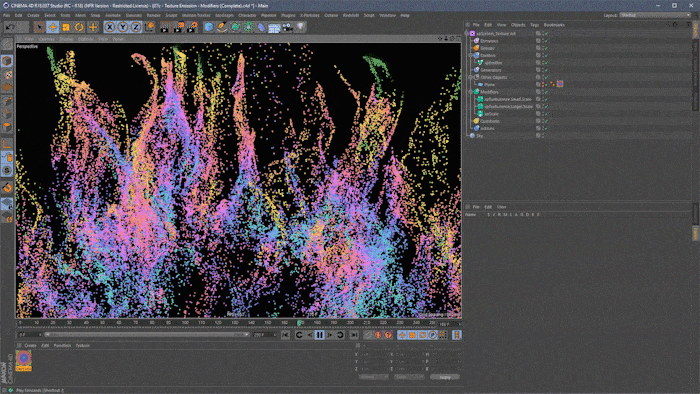Open the Layout dropdown at top right
The width and height of the screenshot is (700, 394).
tap(654, 15)
